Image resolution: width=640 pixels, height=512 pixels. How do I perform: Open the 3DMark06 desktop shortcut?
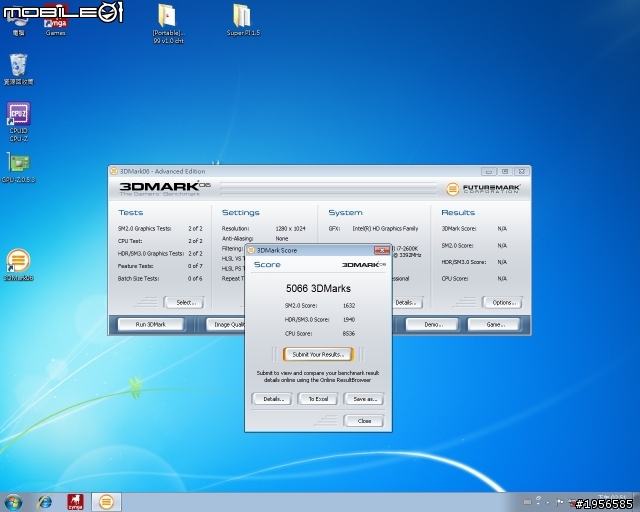pos(18,265)
